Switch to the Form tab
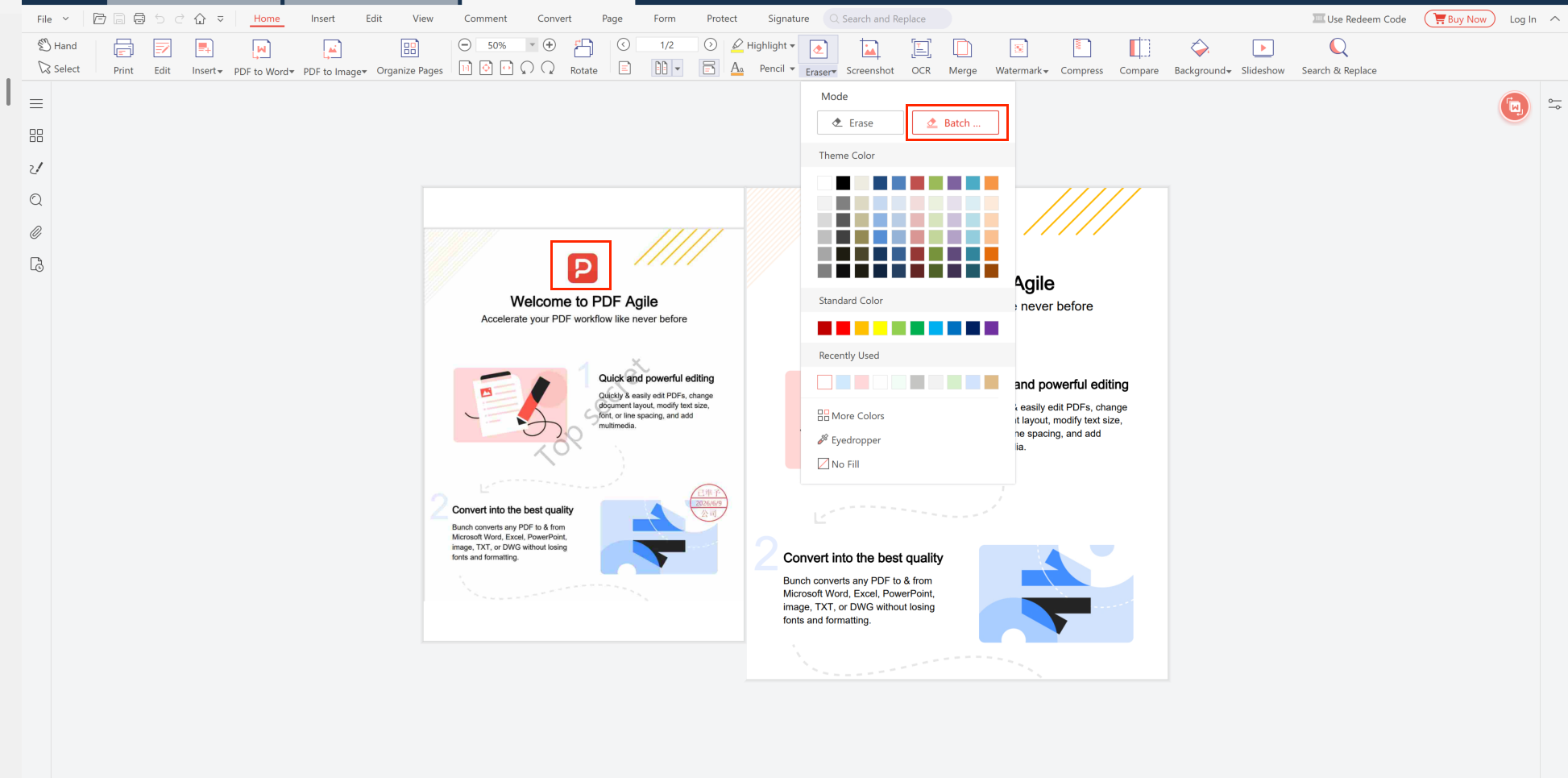Viewport: 1568px width, 778px height. pyautogui.click(x=665, y=19)
